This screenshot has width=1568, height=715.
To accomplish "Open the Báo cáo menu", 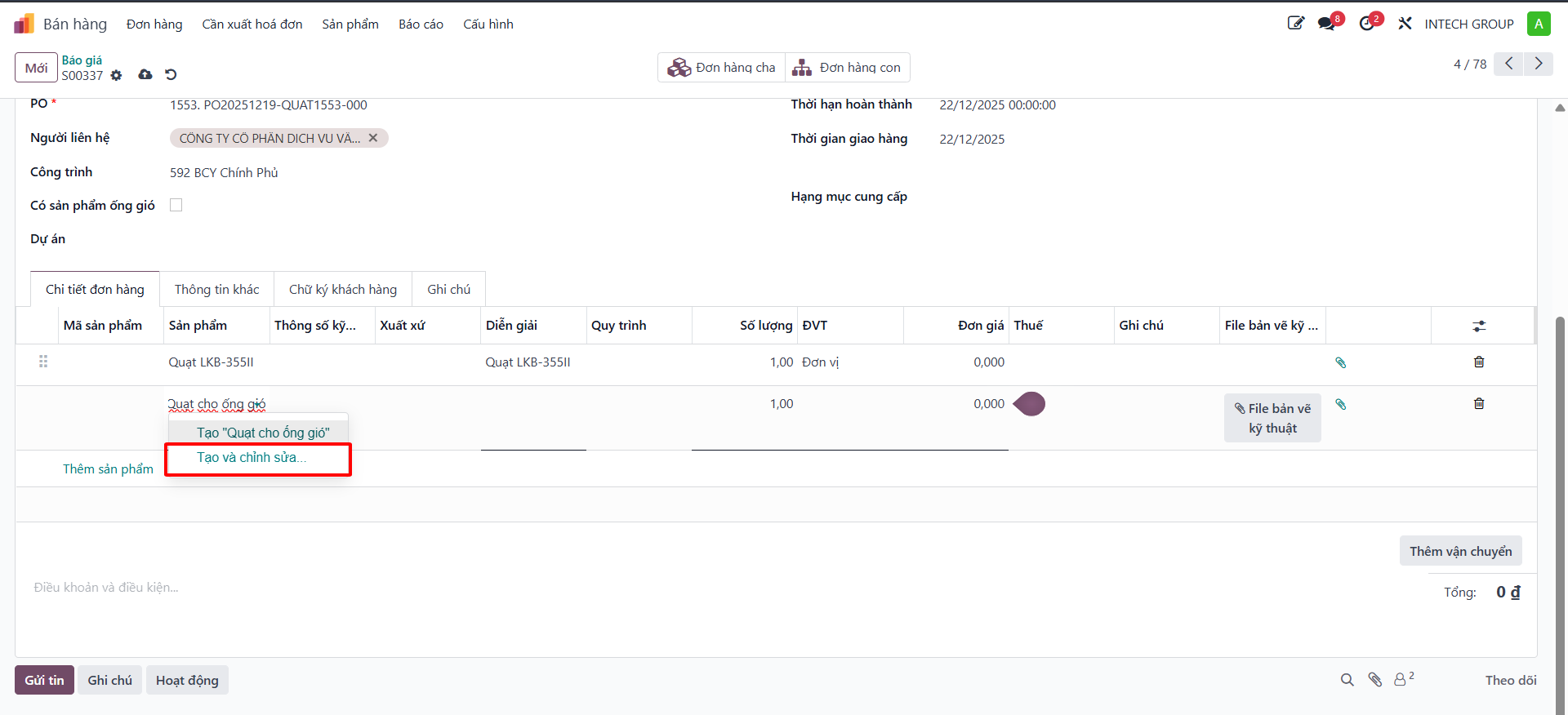I will 421,24.
